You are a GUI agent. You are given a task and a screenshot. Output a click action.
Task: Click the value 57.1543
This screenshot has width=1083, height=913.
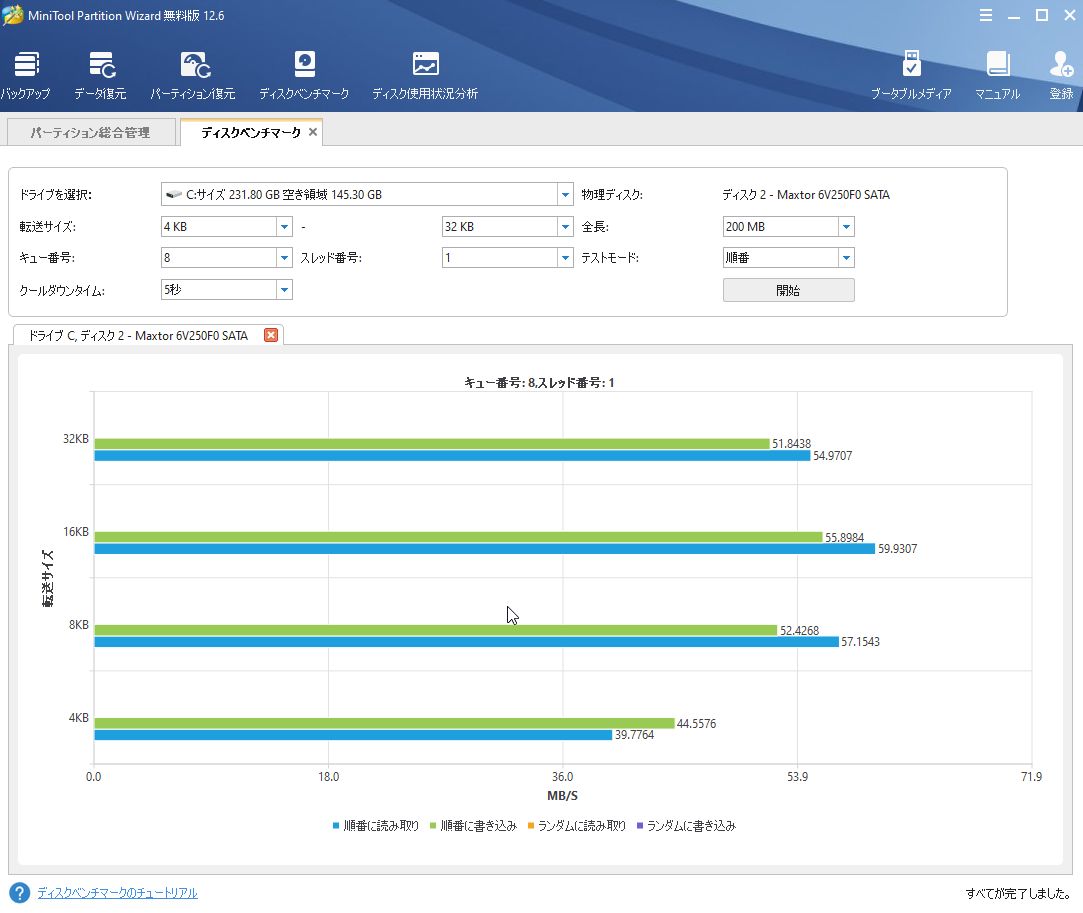click(861, 642)
